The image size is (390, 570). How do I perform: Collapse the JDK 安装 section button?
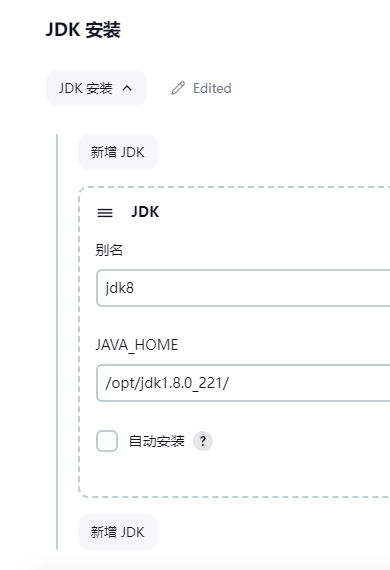point(96,88)
